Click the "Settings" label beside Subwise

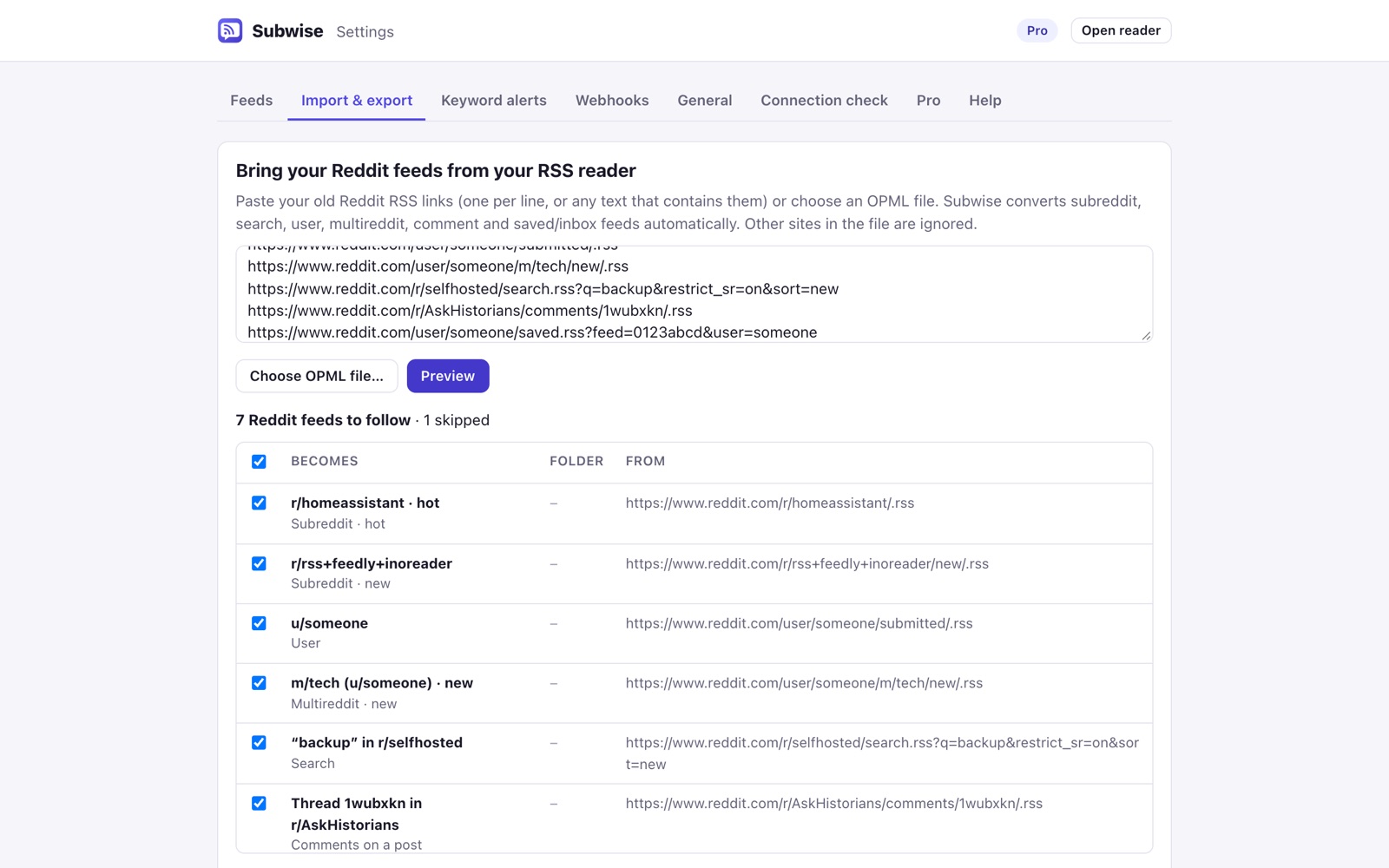[x=365, y=32]
